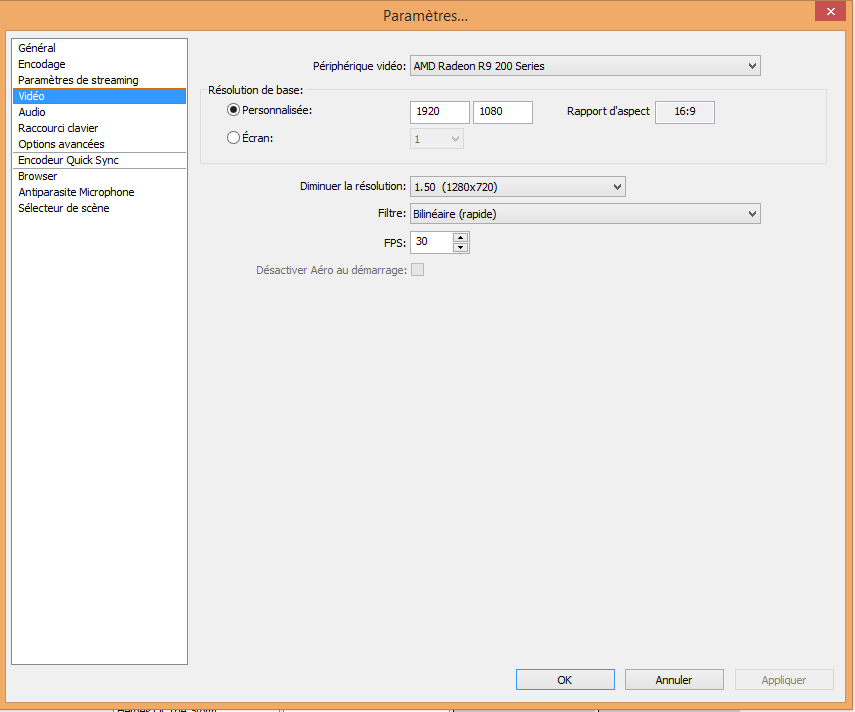
Task: Expand the Diminuer la résolution dropdown
Action: tap(517, 187)
